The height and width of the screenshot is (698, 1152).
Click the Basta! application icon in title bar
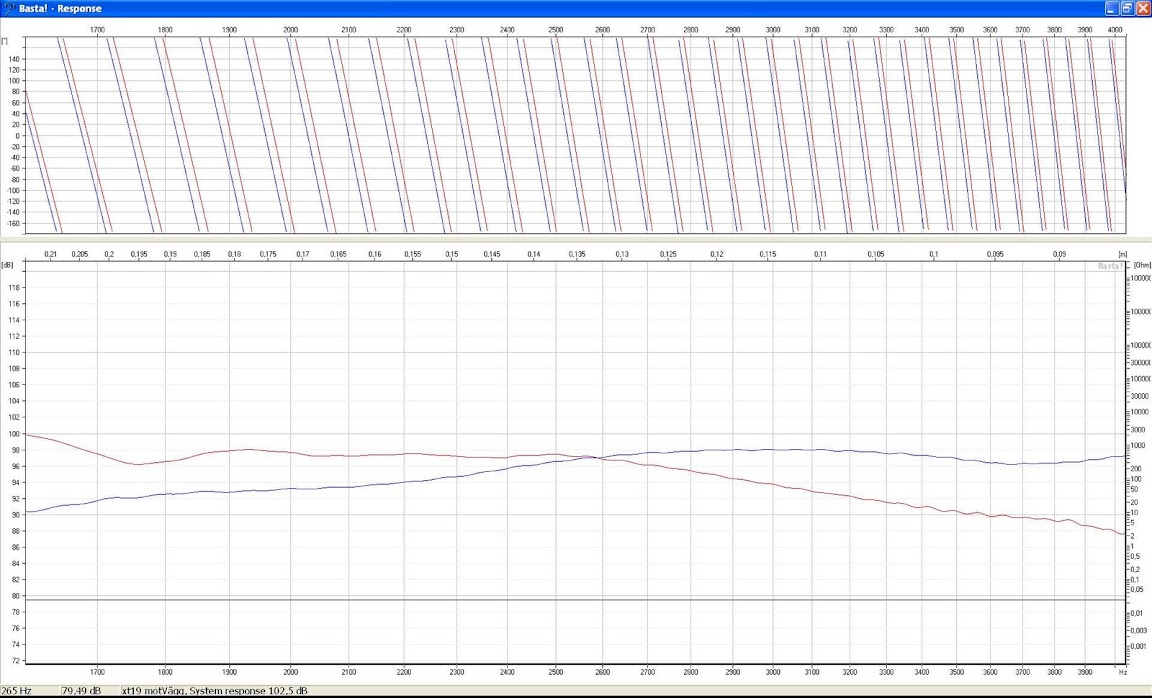tap(9, 8)
